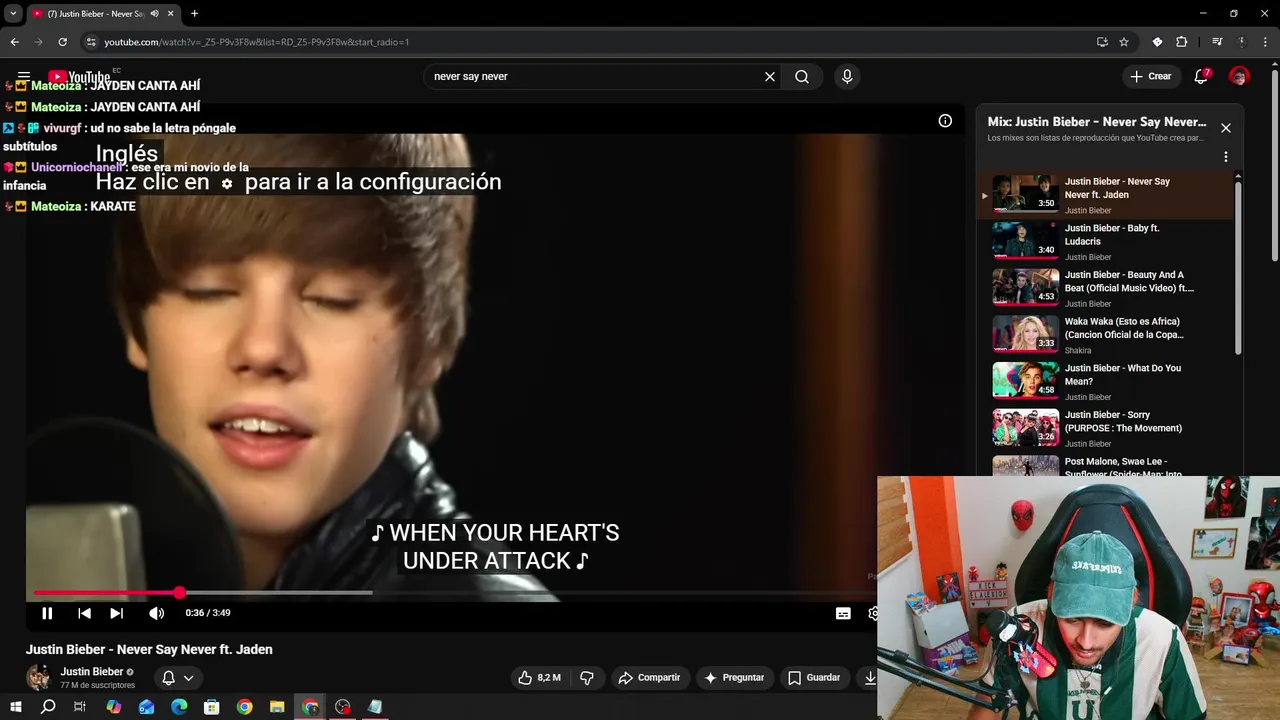Open Justin Bieber channel avatar

coord(39,677)
